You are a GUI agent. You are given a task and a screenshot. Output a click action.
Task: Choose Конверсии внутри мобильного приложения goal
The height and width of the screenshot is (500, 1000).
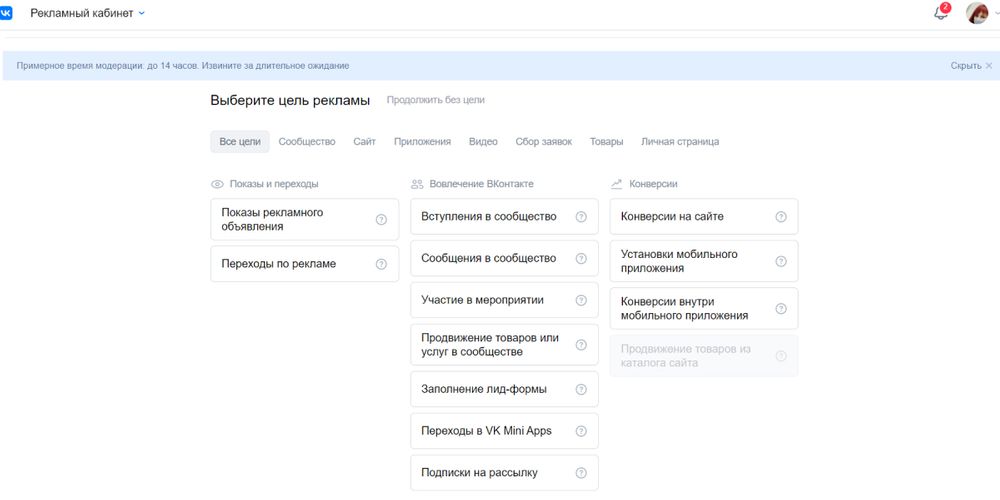pyautogui.click(x=704, y=309)
